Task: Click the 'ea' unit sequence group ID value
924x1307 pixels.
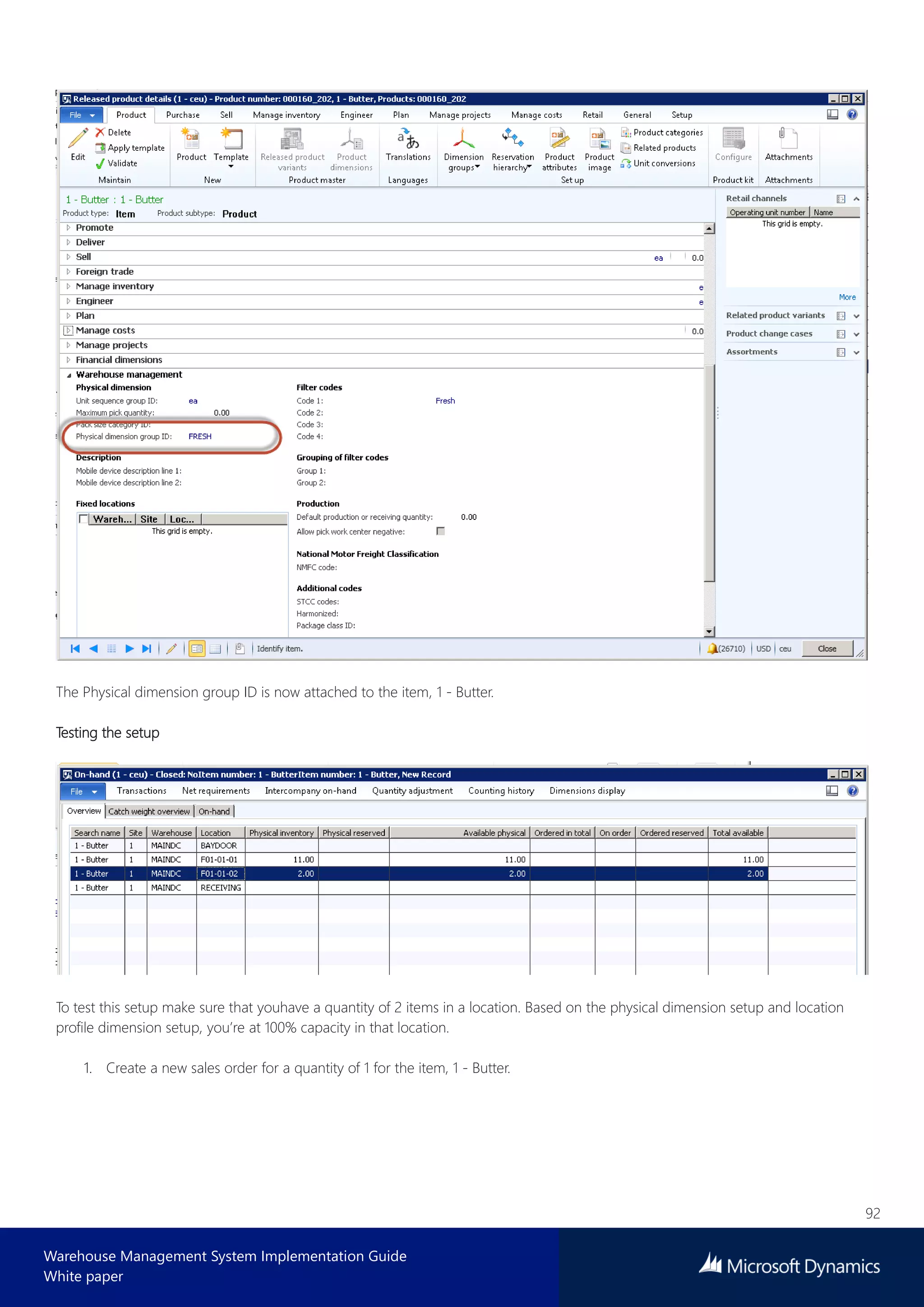Action: [193, 401]
